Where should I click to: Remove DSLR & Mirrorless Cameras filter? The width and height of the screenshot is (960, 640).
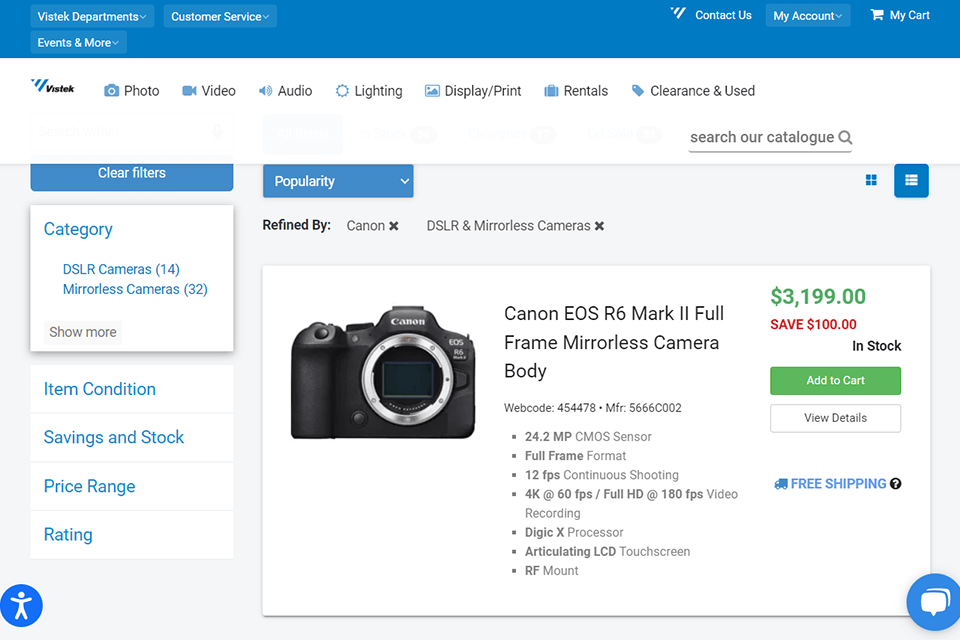click(x=599, y=226)
